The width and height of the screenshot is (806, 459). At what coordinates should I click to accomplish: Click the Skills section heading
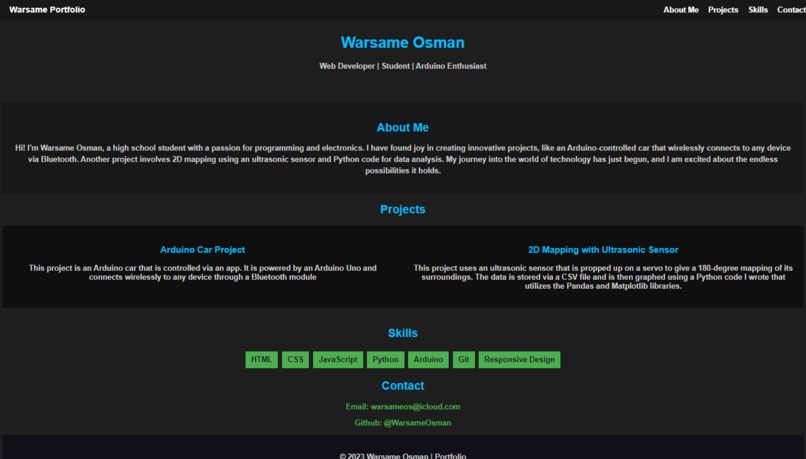pos(402,333)
